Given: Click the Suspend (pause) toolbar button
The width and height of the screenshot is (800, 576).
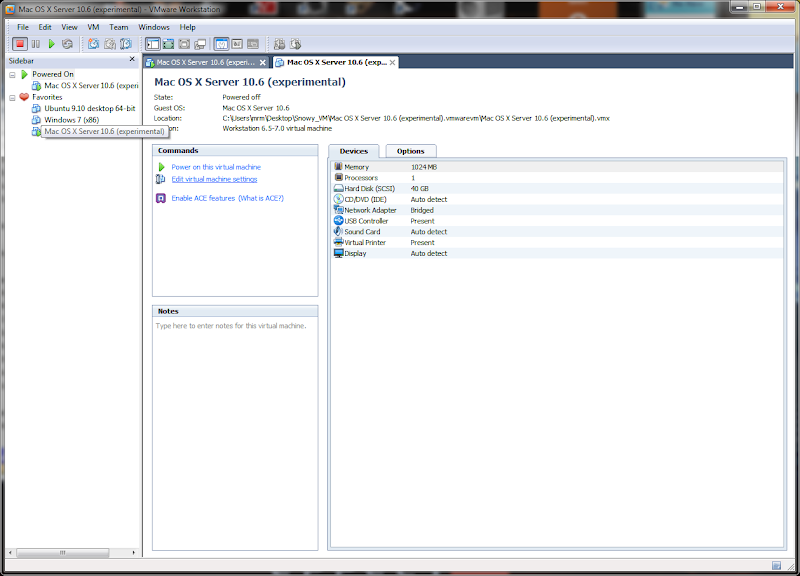Looking at the screenshot, I should 36,44.
